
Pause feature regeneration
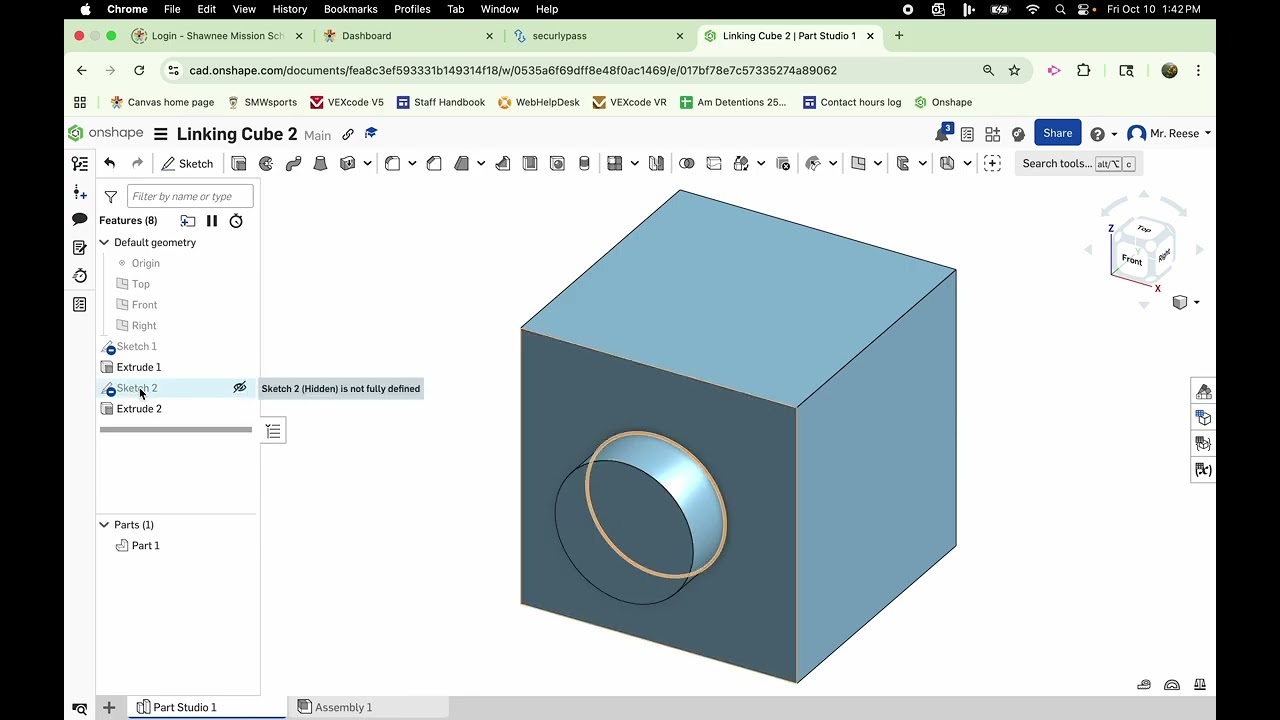(212, 221)
